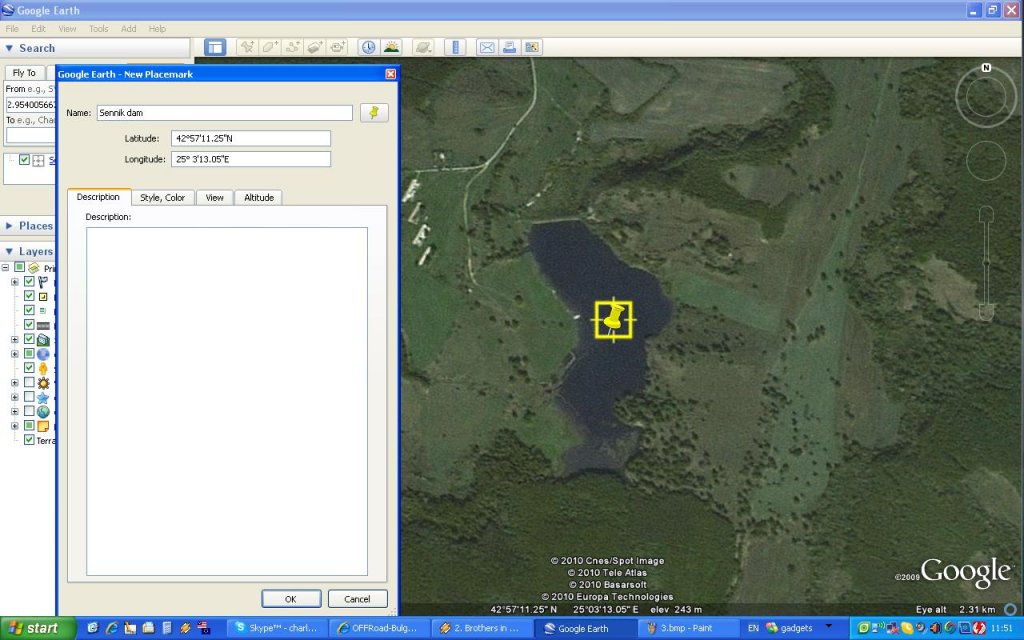Viewport: 1024px width, 640px height.
Task: Open the historical imagery clock icon
Action: 368,47
